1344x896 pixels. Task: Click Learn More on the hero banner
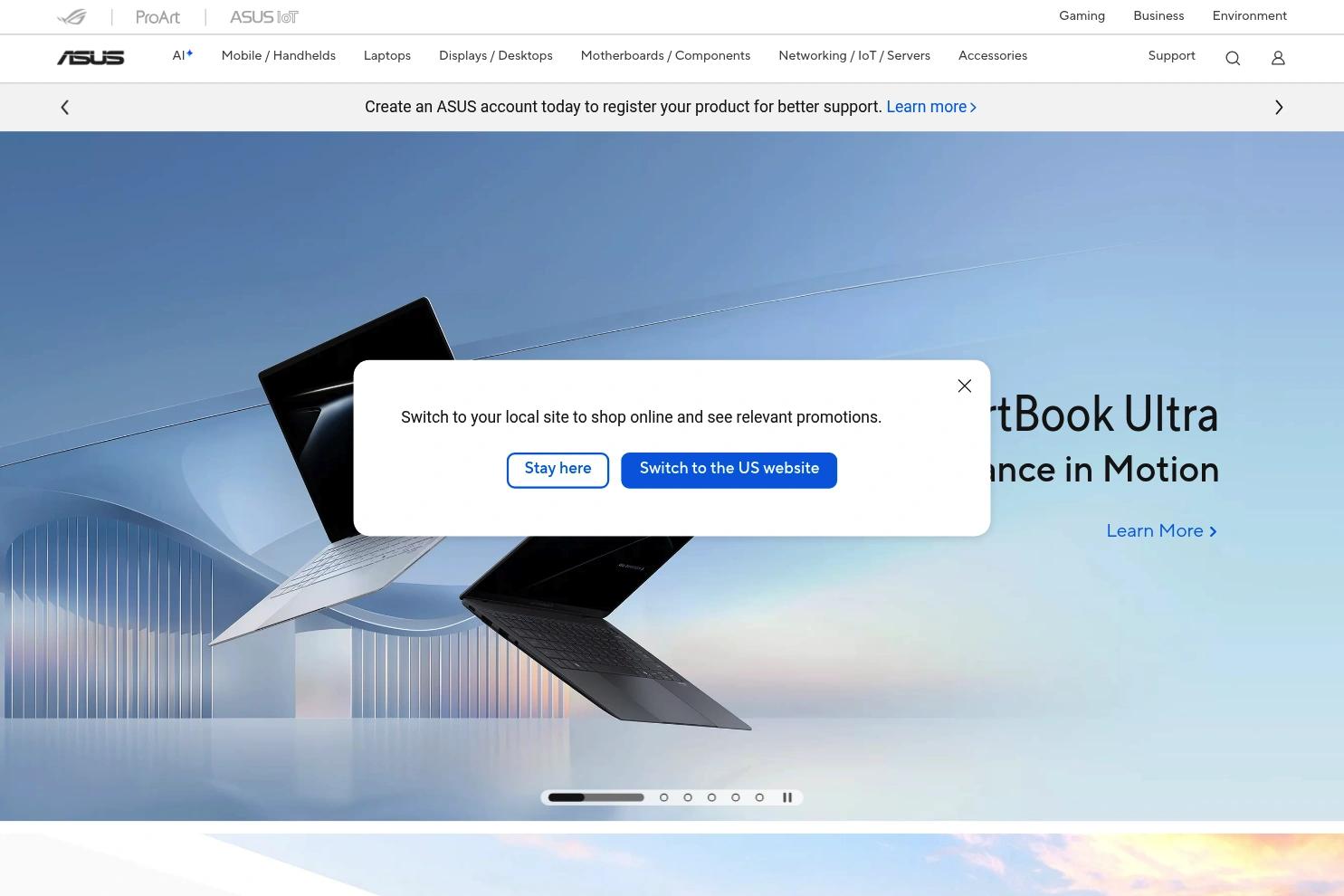click(x=1162, y=531)
